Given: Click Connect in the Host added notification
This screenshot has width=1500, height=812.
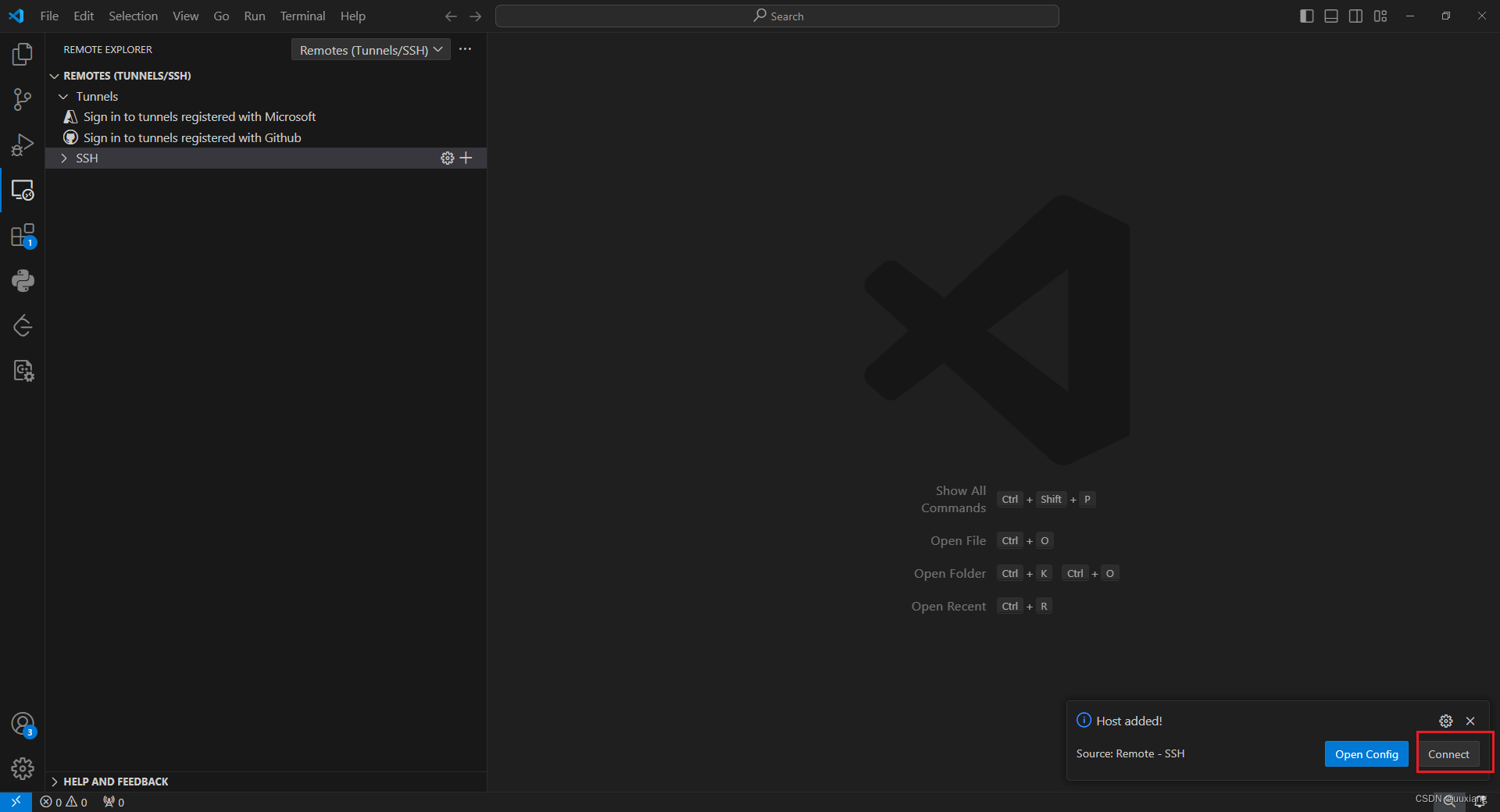Looking at the screenshot, I should (x=1449, y=753).
